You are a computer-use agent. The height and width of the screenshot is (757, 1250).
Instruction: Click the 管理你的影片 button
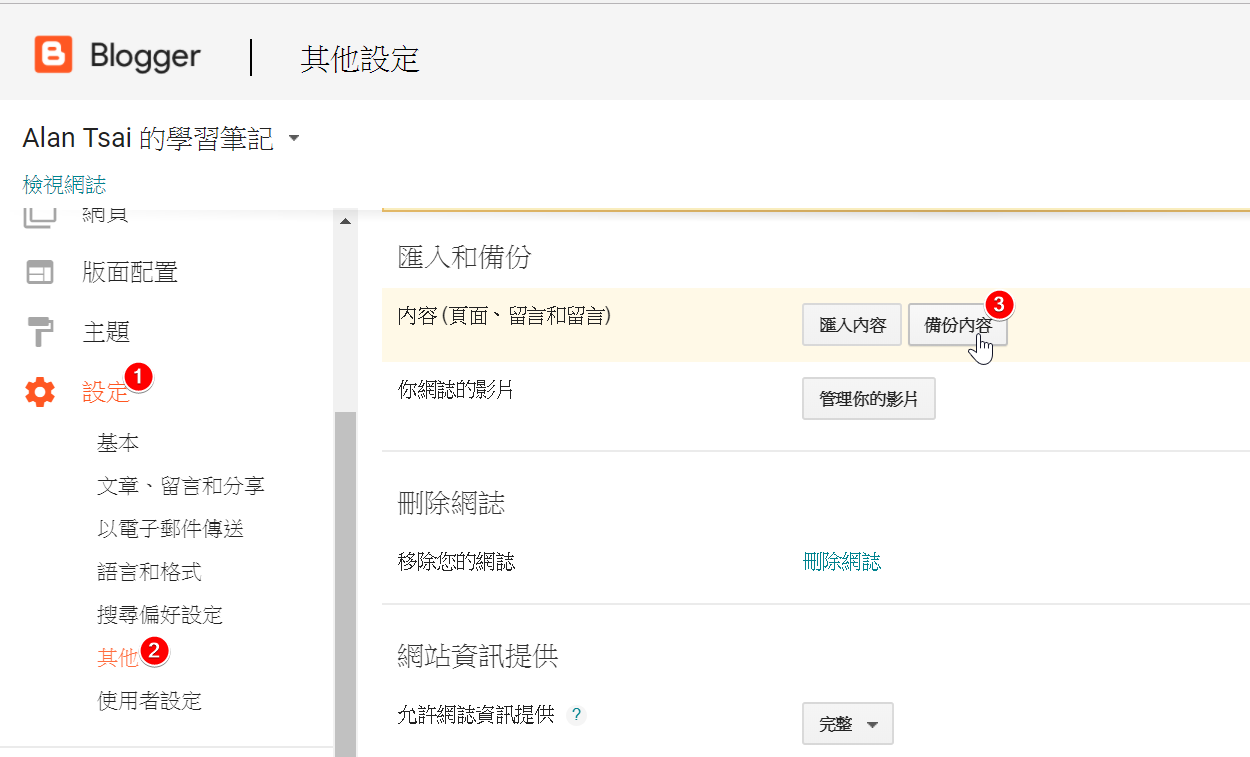click(869, 398)
